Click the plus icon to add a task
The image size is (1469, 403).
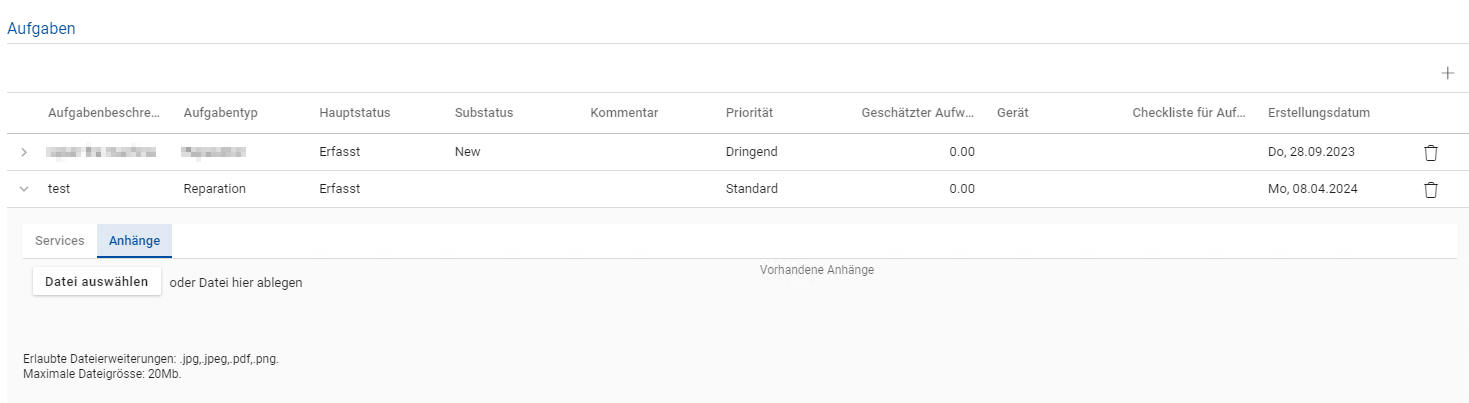(1447, 74)
